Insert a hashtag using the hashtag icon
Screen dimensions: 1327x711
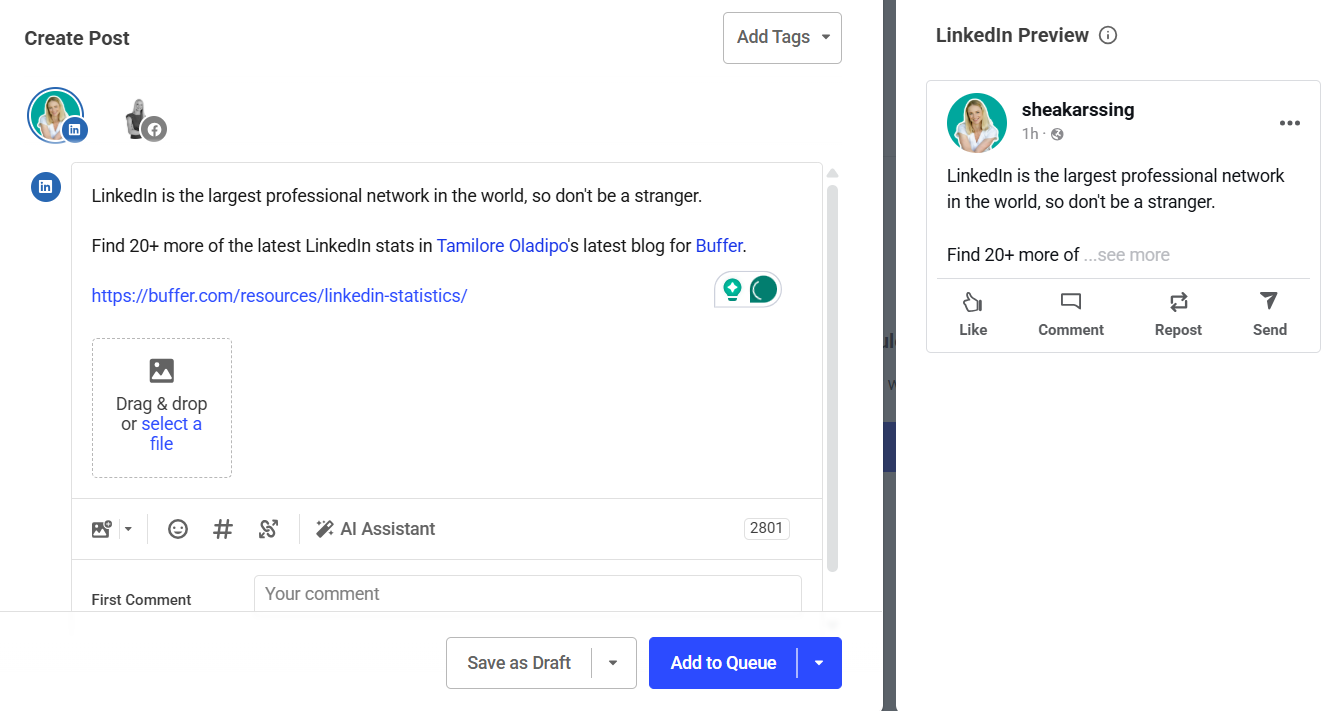point(222,528)
